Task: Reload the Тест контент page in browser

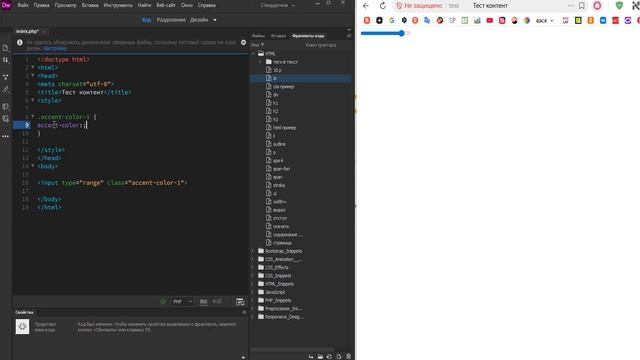Action: (382, 6)
